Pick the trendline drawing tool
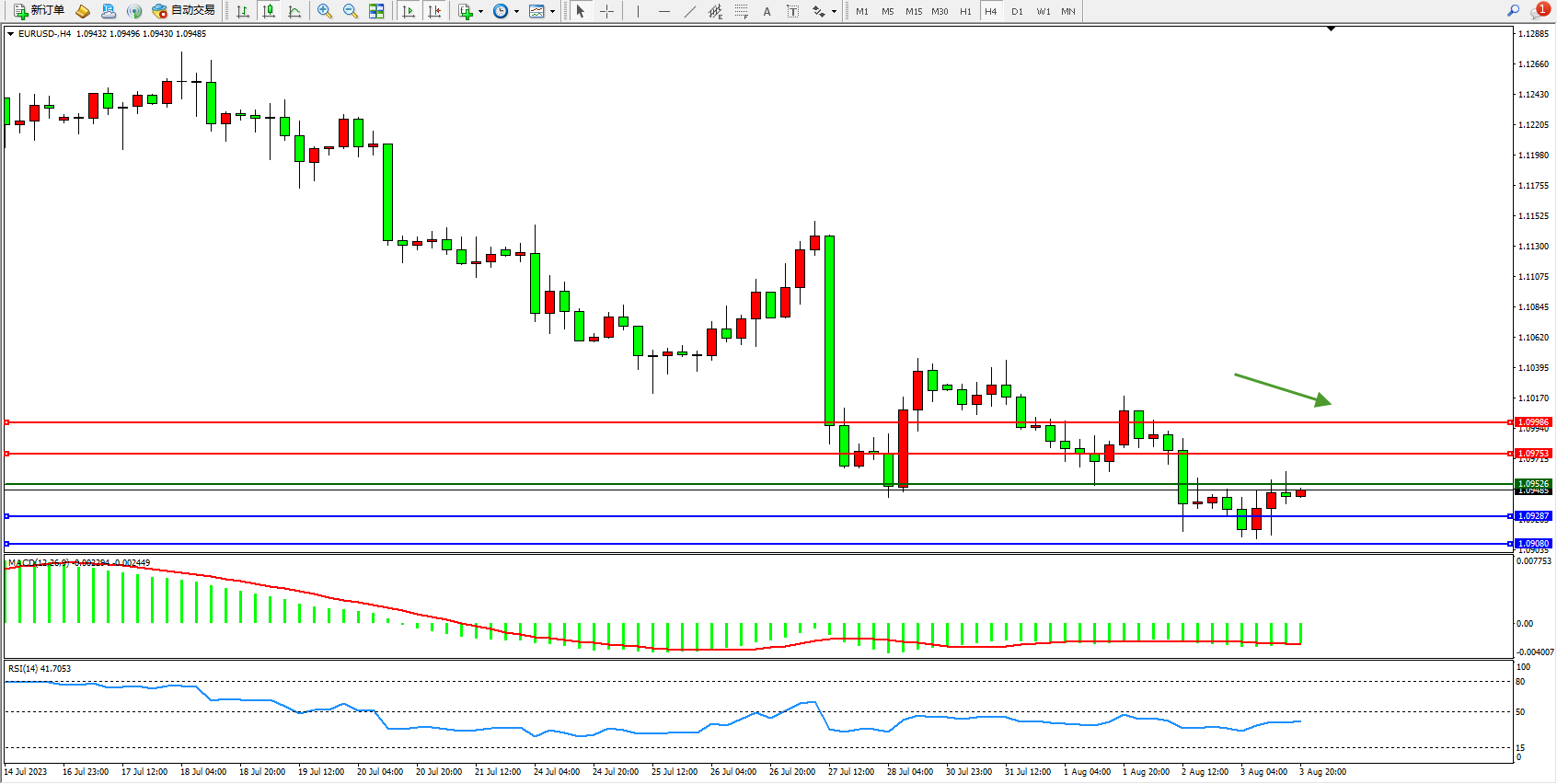The width and height of the screenshot is (1557, 784). coord(690,11)
